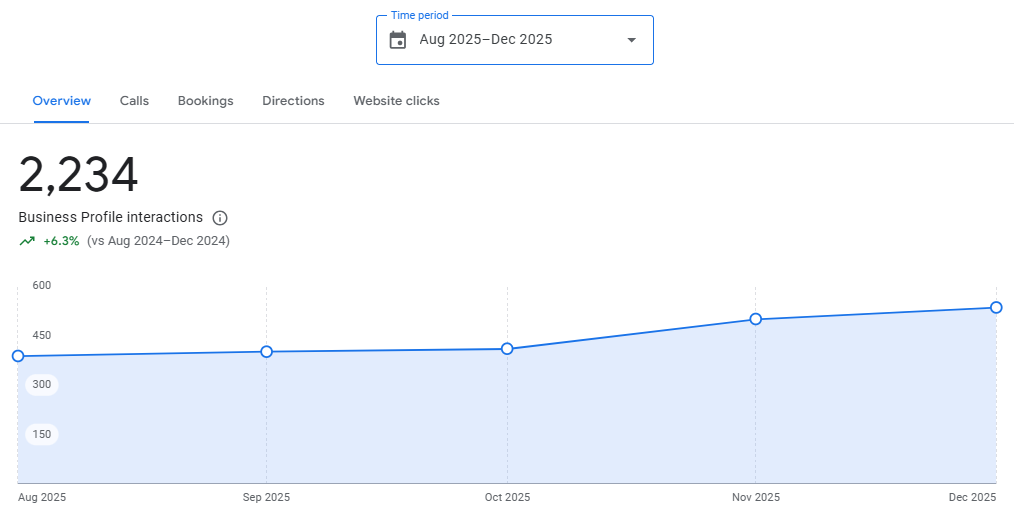Select the Overview tab
Viewport: 1014px width, 519px height.
[61, 101]
